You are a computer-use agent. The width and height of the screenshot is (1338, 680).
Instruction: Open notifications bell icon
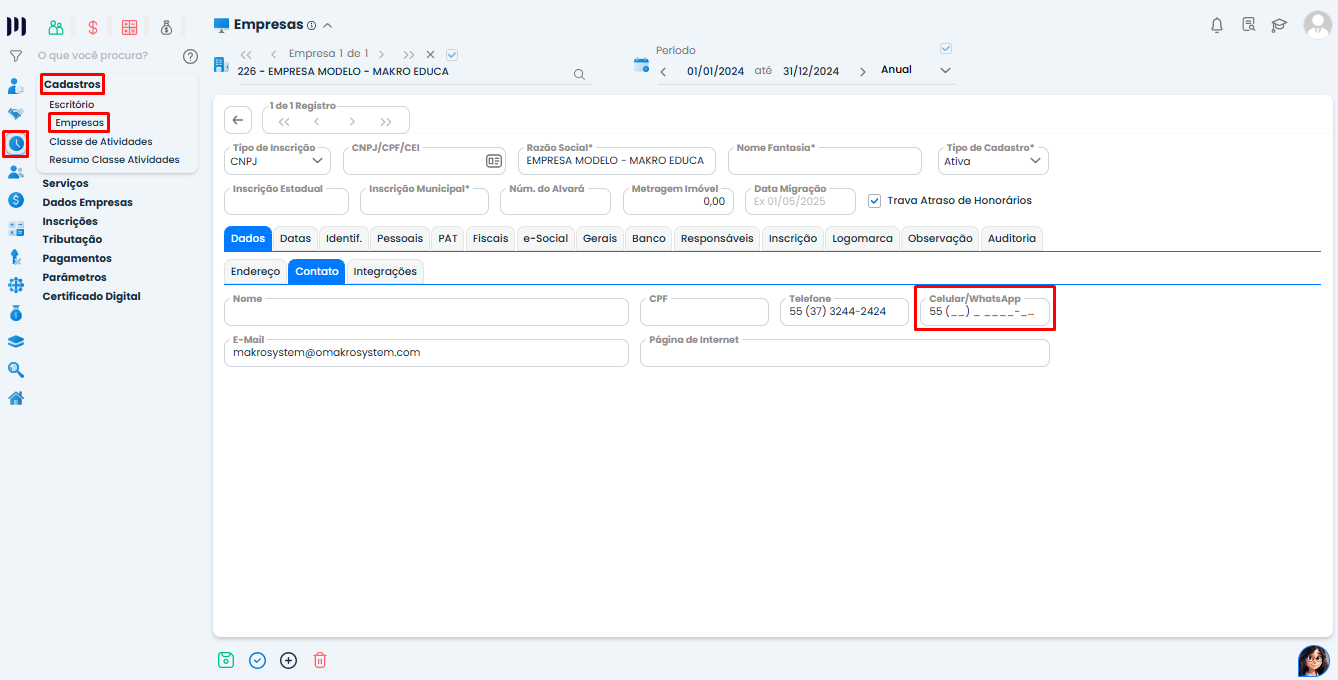(x=1217, y=25)
